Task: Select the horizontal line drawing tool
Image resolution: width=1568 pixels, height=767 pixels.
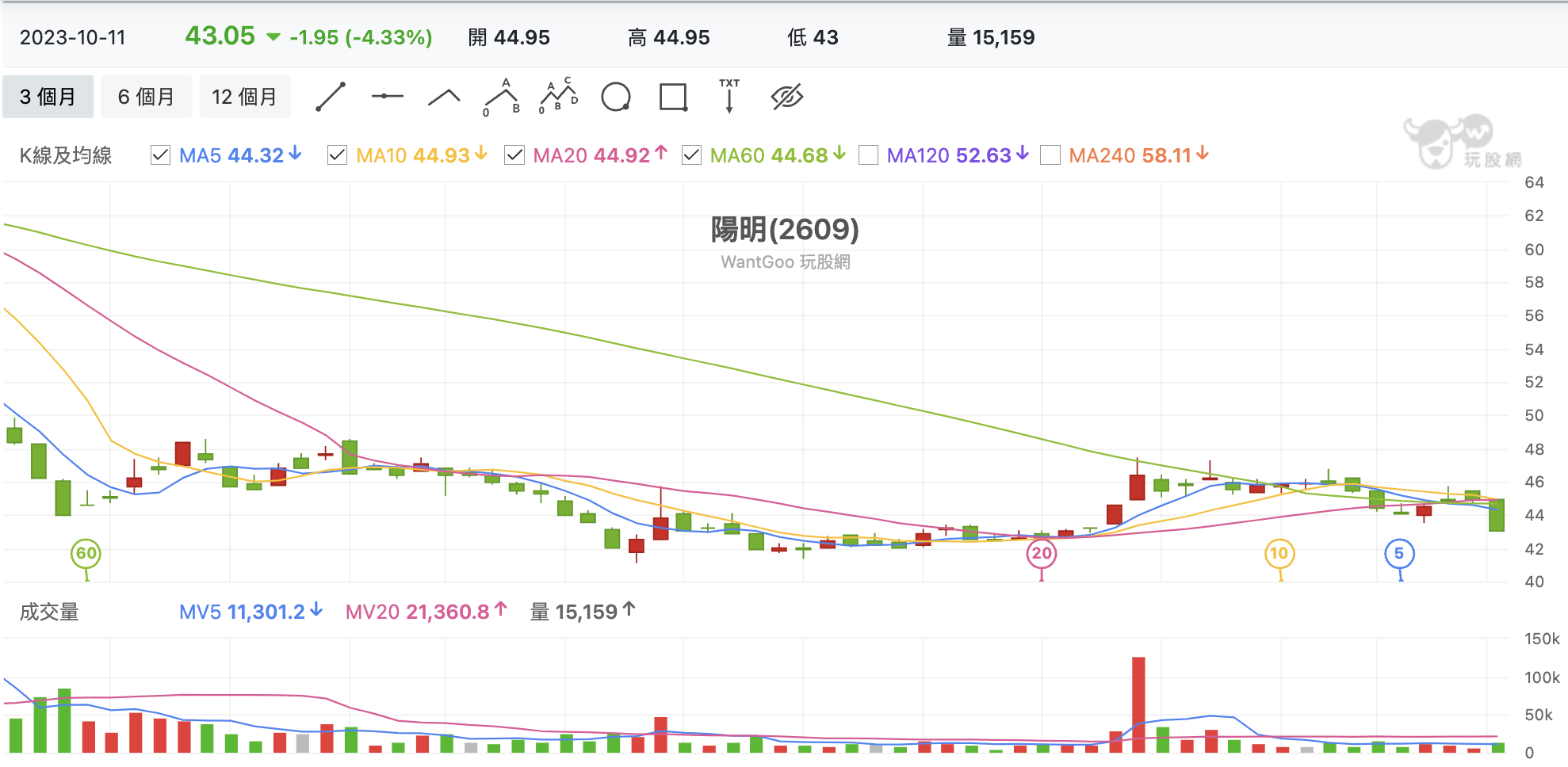Action: [x=387, y=97]
